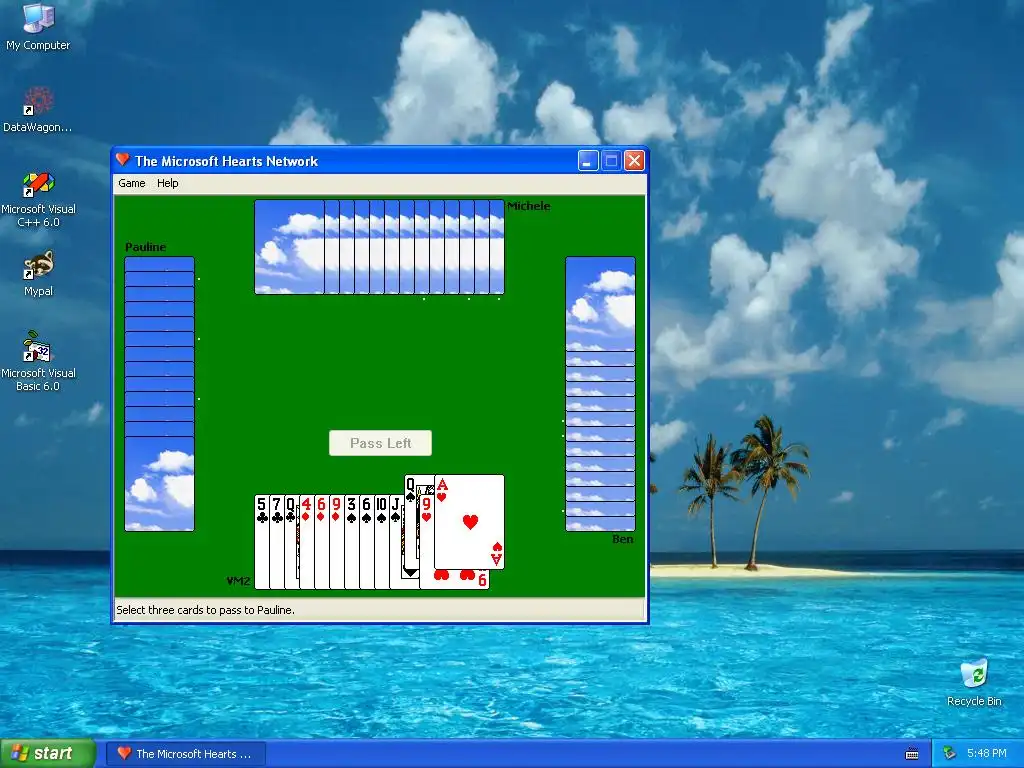Choose the 10 of spades card
Viewport: 1024px width, 768px height.
click(381, 542)
